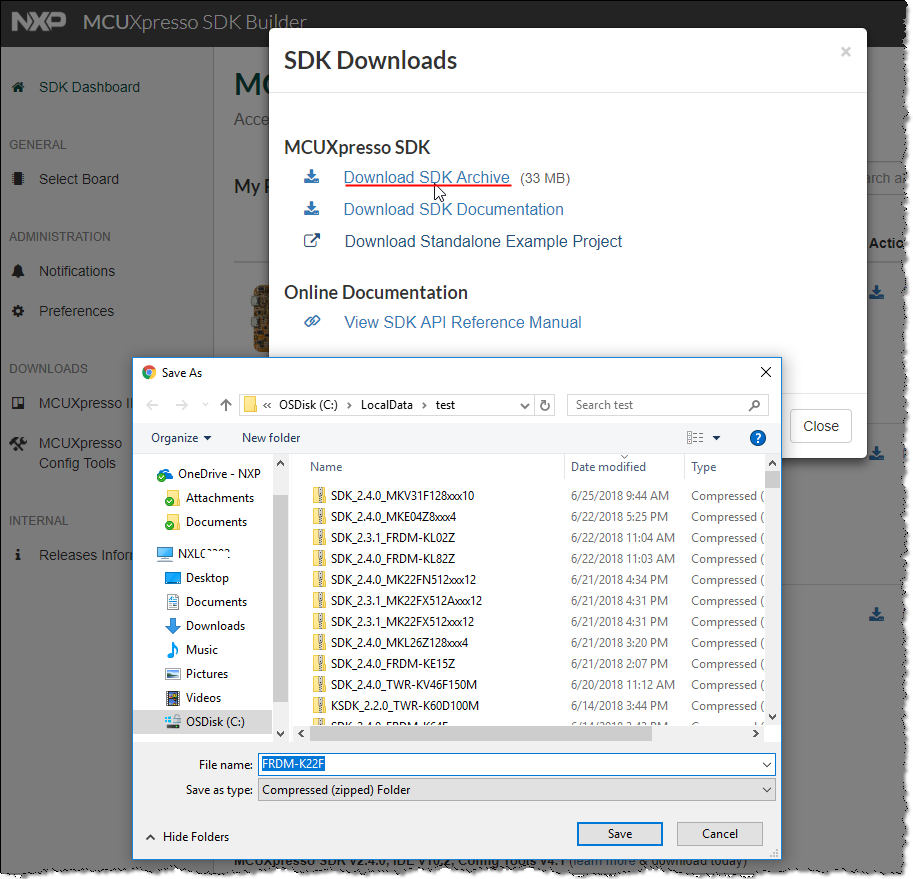
Task: Select the file KSDK_2.2.0_TWR-K60D100M
Action: coord(405,706)
